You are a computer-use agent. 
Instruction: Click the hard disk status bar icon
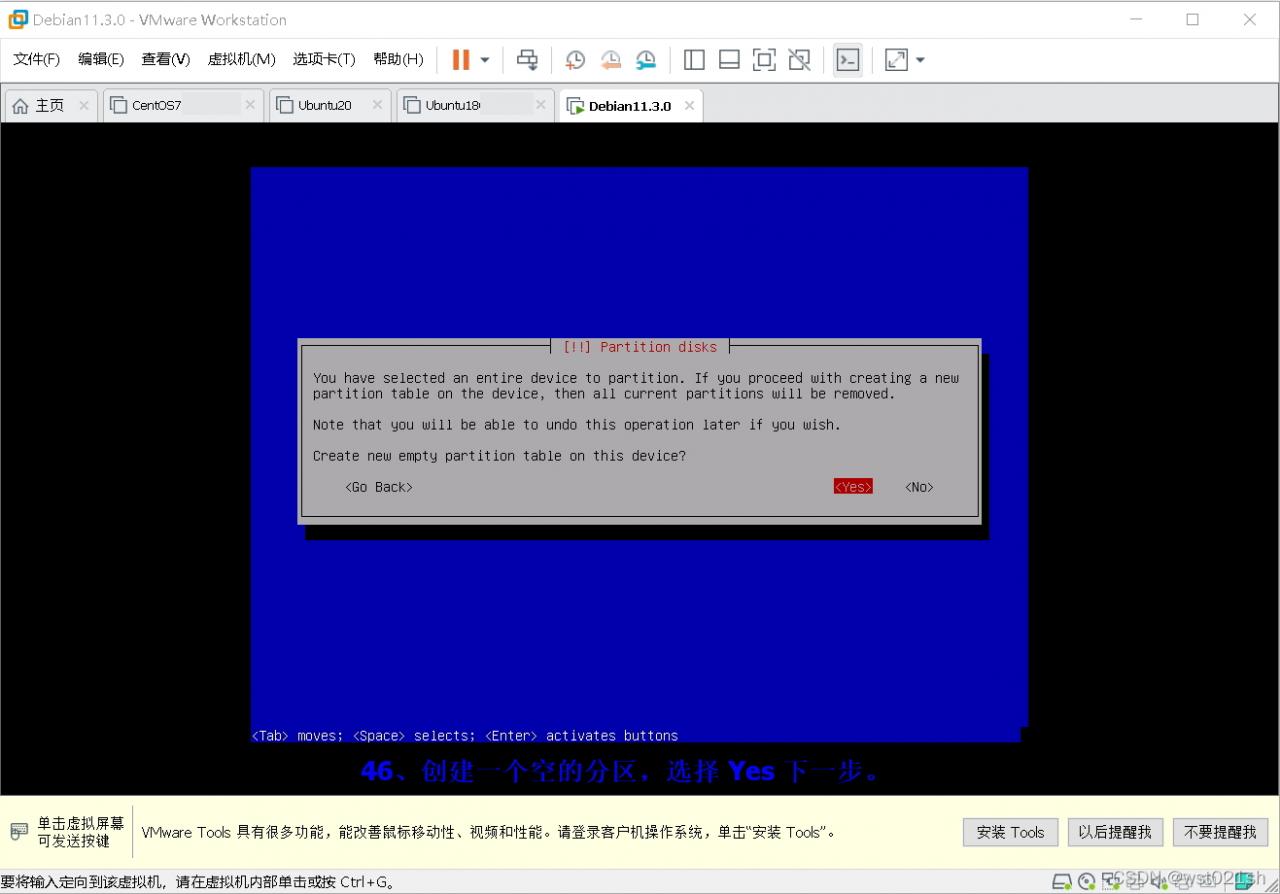(x=1062, y=882)
